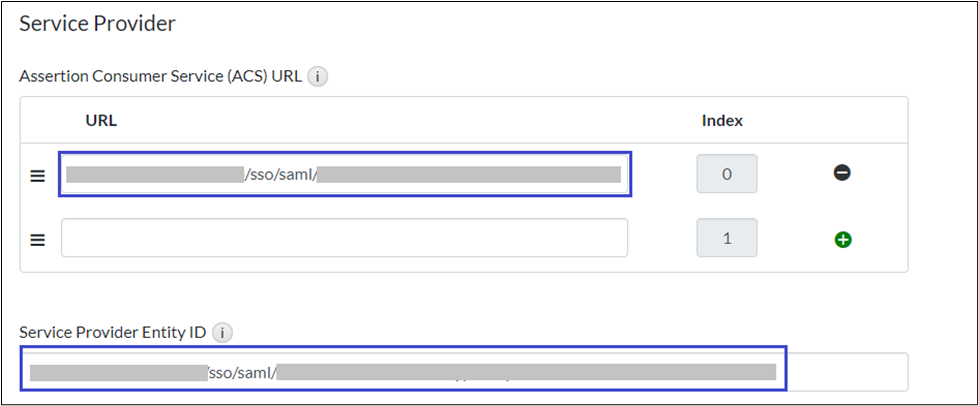Open the info icon beside ACS URL label
979x406 pixels.
[x=318, y=77]
